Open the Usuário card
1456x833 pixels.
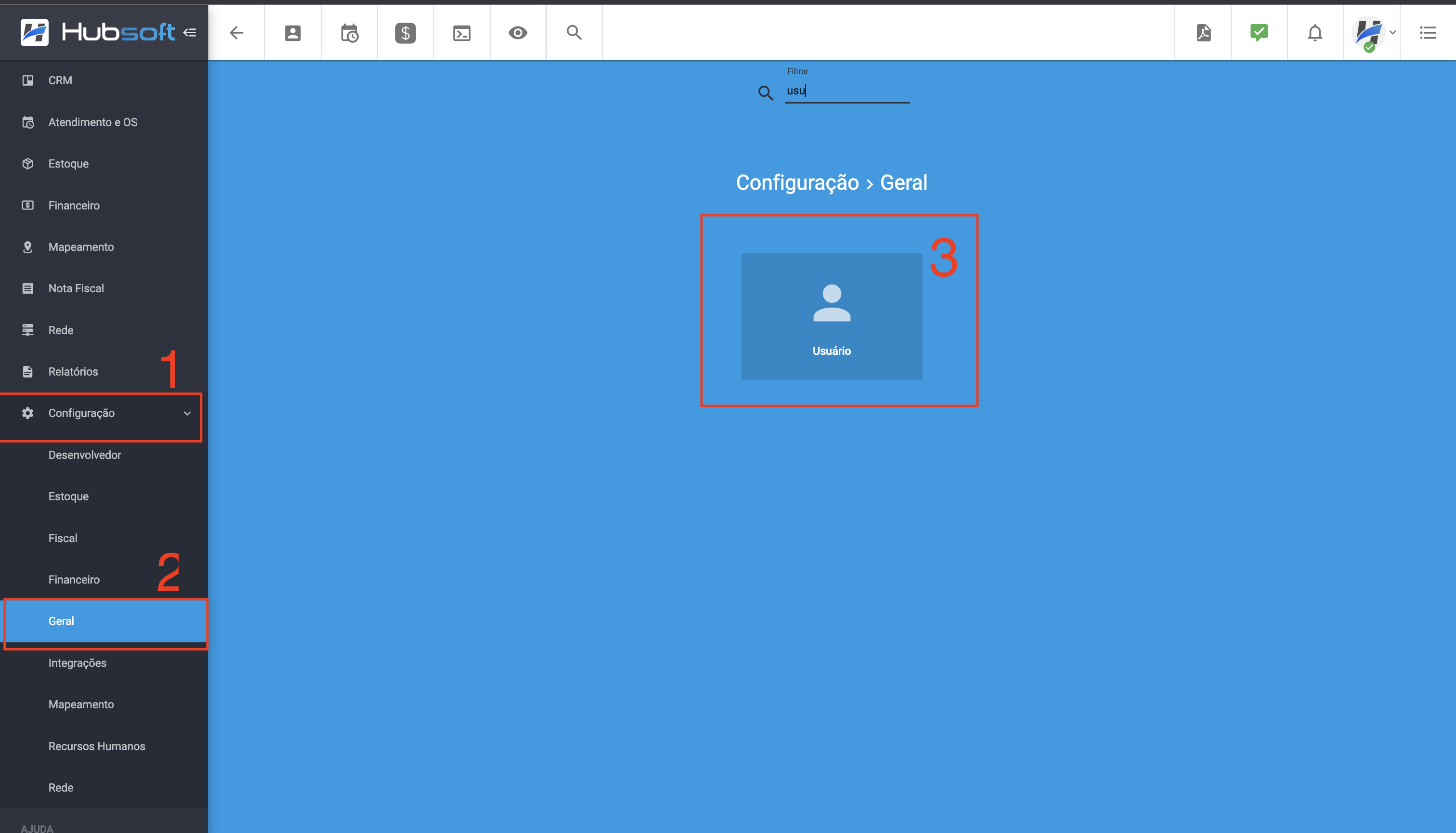831,316
